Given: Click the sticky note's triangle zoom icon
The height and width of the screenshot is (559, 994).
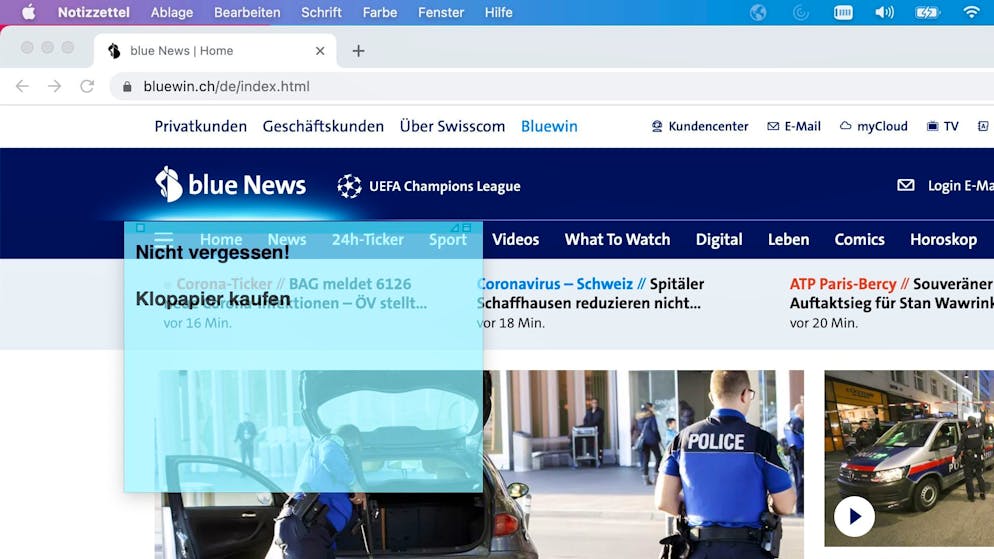Looking at the screenshot, I should (x=454, y=228).
